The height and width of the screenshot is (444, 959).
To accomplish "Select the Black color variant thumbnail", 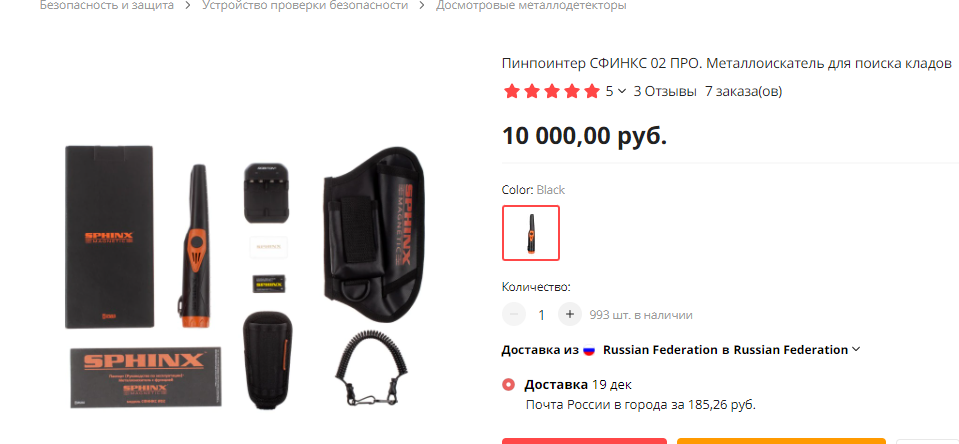I will click(x=530, y=233).
